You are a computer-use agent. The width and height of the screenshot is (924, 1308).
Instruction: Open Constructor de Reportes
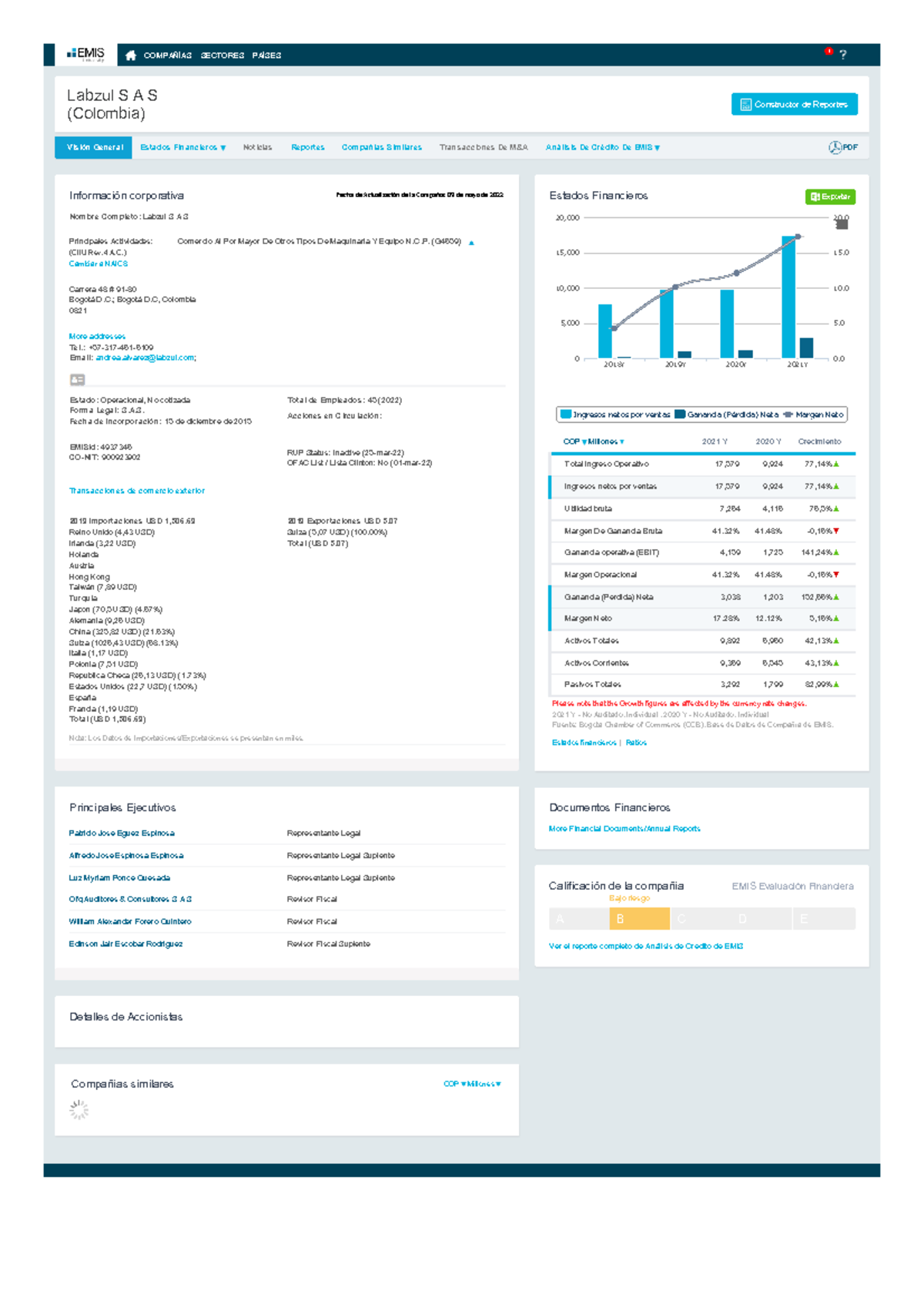click(794, 104)
